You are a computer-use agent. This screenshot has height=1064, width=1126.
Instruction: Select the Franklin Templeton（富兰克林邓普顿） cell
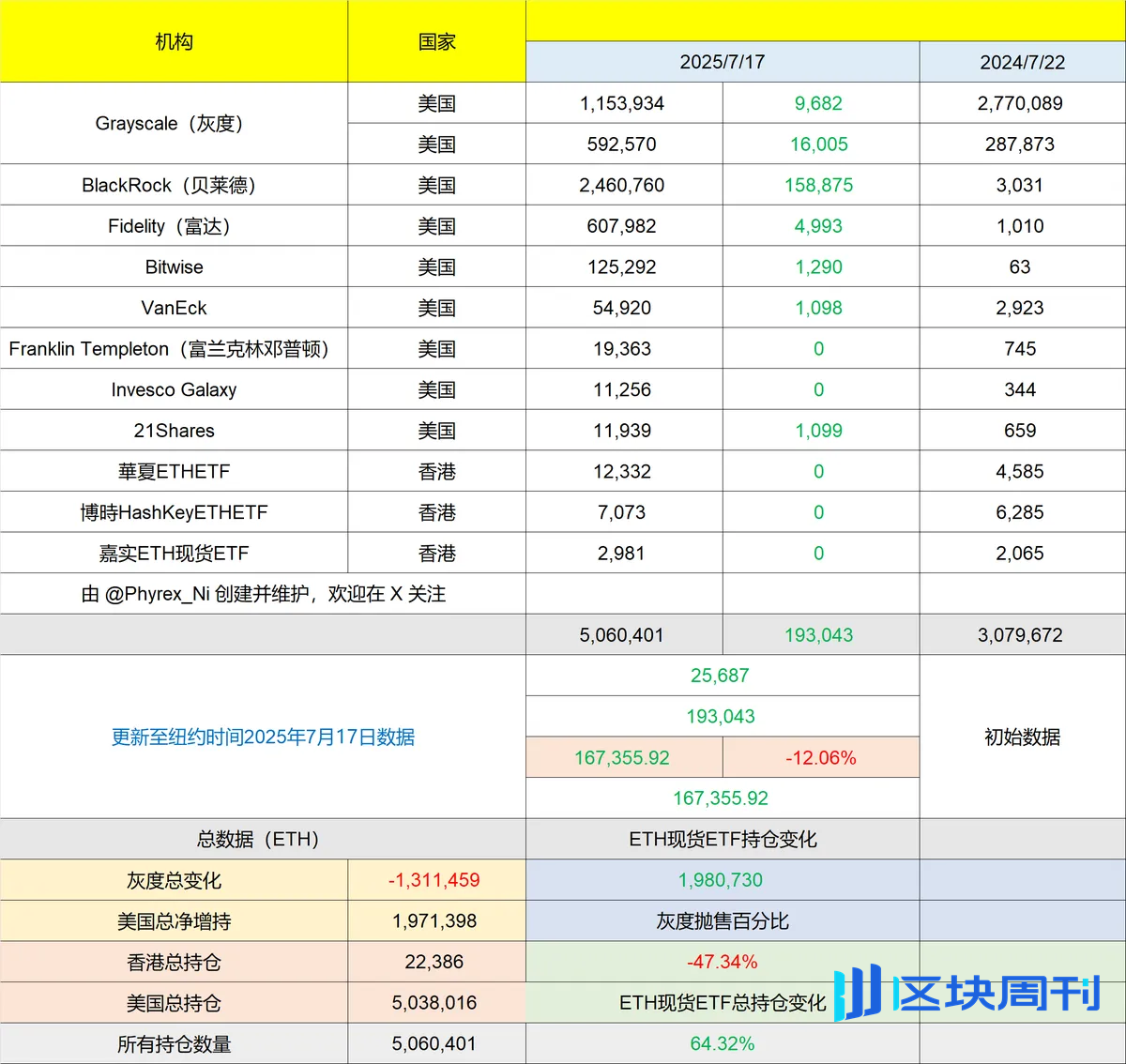174,349
